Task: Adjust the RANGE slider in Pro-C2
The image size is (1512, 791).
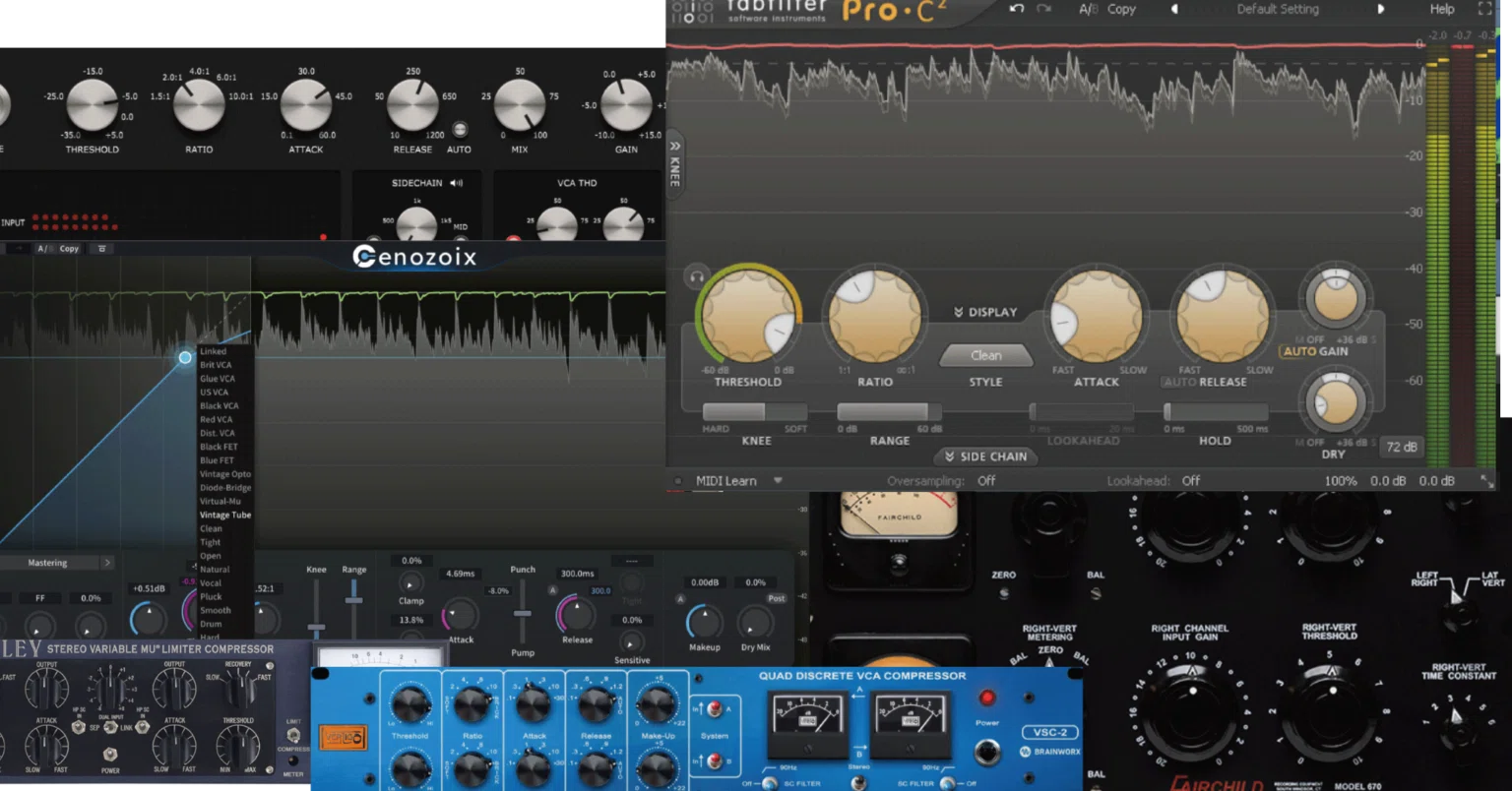Action: click(x=889, y=411)
